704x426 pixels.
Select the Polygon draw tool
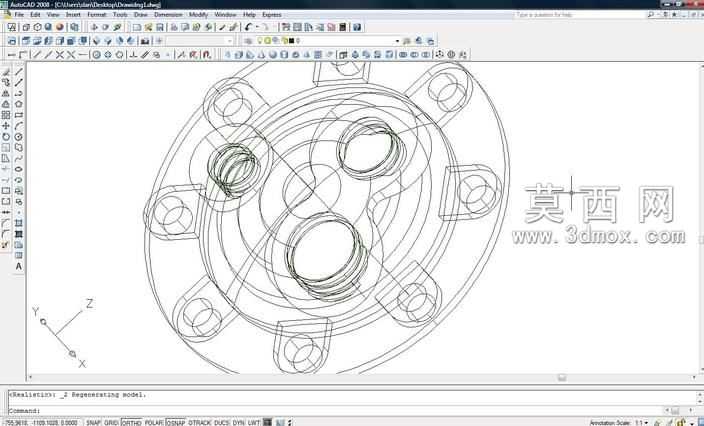click(18, 104)
